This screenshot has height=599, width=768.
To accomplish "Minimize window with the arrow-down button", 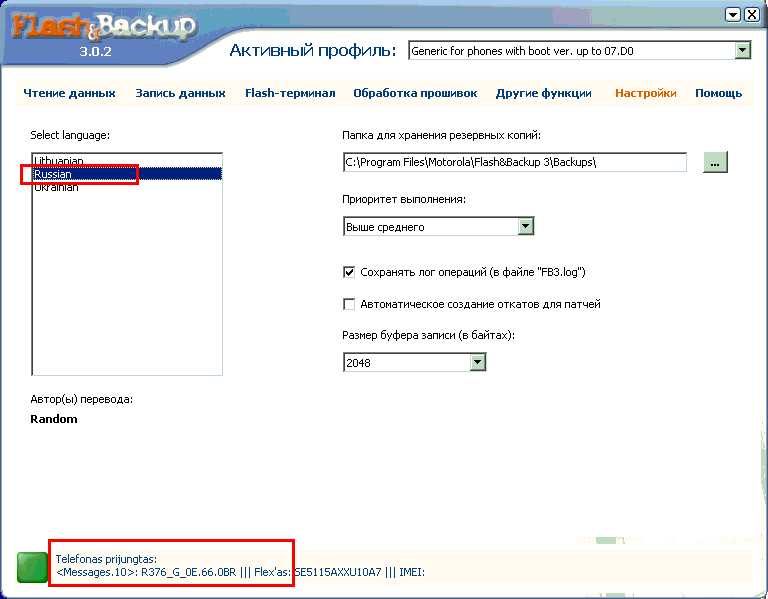I will [733, 15].
